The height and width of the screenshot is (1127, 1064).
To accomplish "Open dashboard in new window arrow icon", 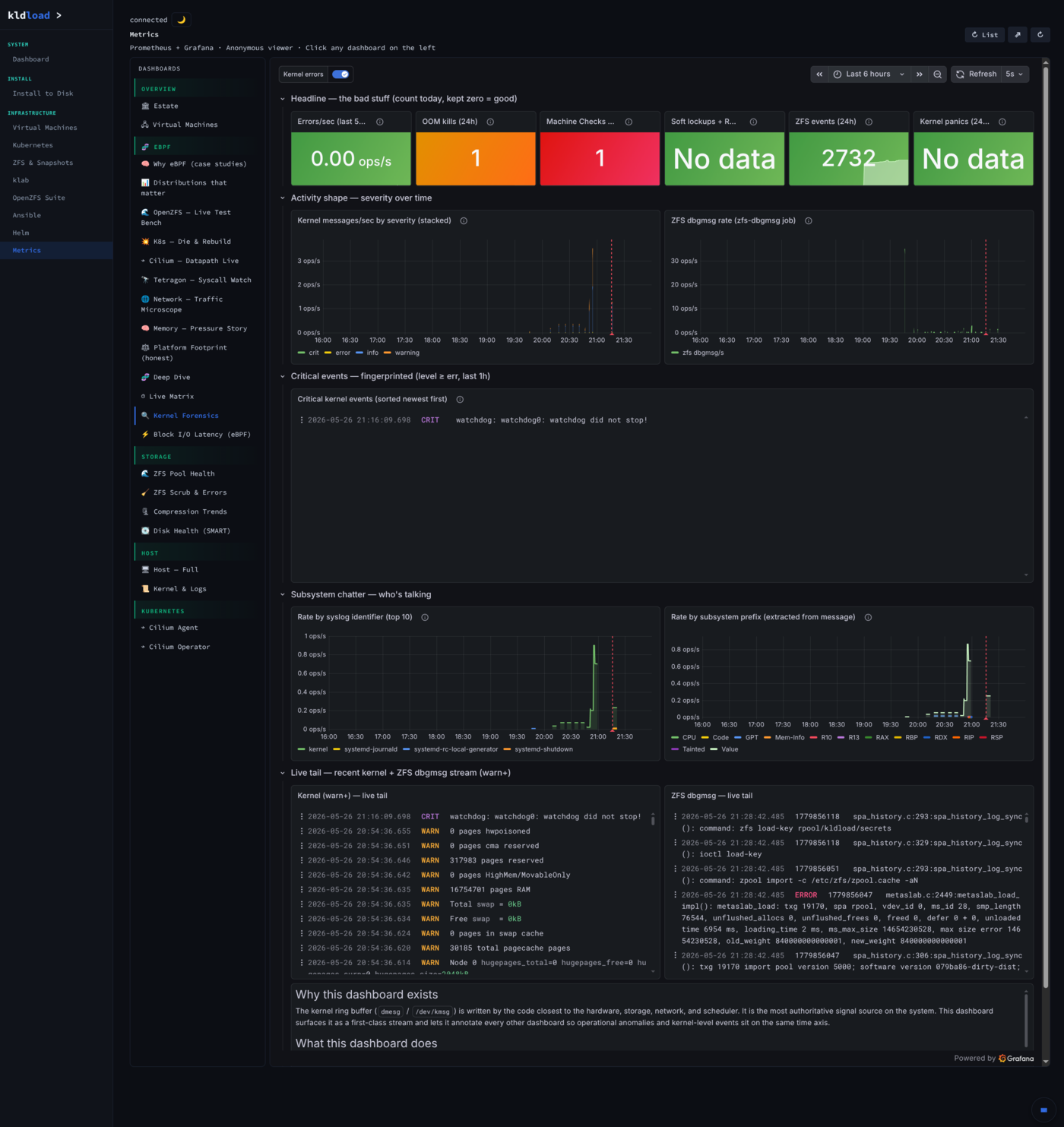I will pyautogui.click(x=1018, y=34).
